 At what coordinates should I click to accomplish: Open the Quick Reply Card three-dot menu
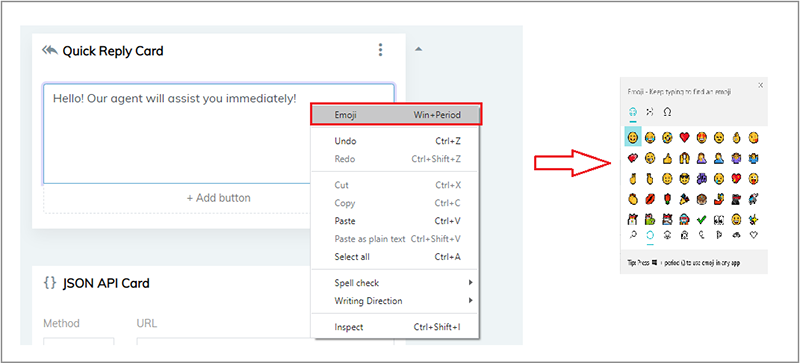click(x=380, y=50)
